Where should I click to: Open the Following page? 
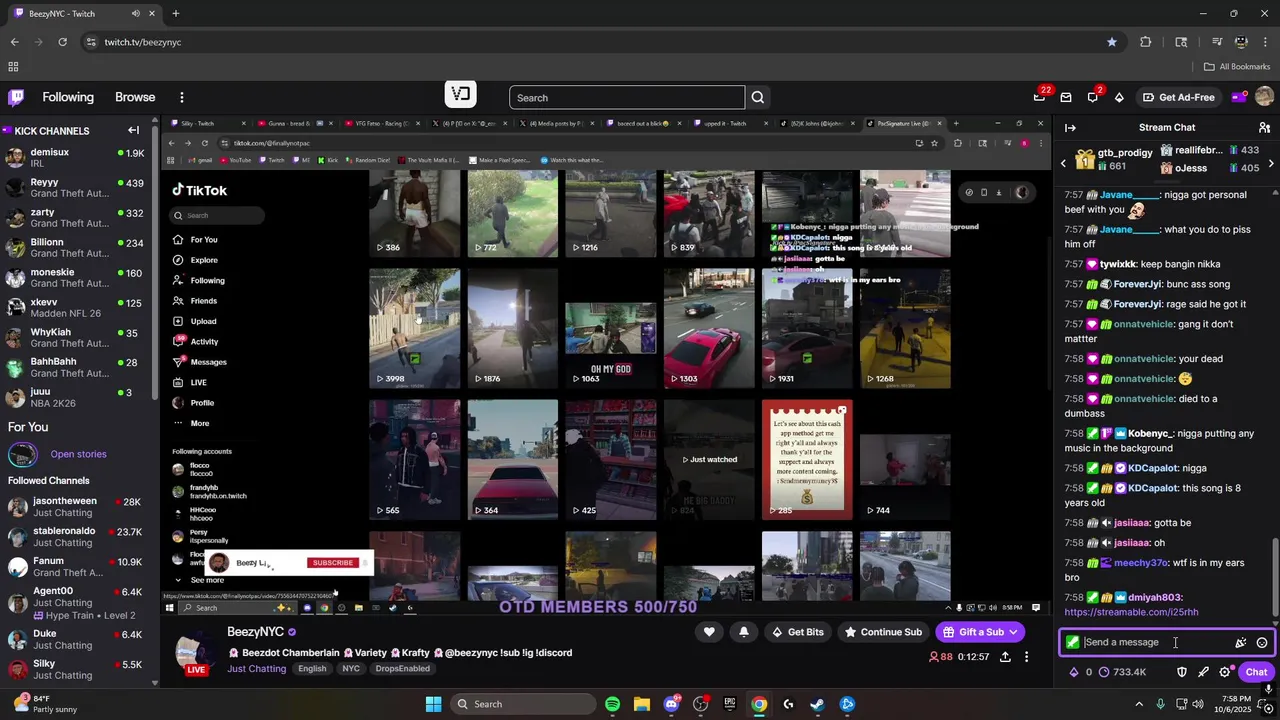click(x=68, y=97)
